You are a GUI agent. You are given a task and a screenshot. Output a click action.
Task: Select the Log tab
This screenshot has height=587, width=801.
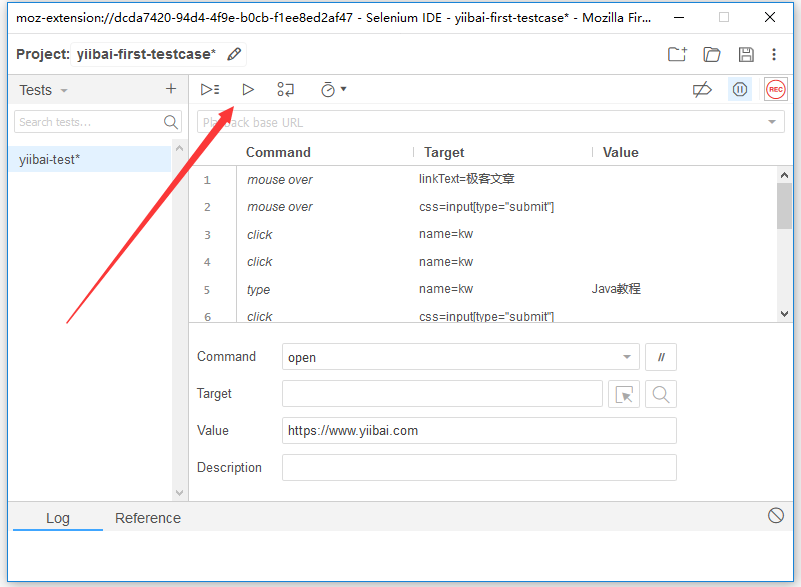58,518
